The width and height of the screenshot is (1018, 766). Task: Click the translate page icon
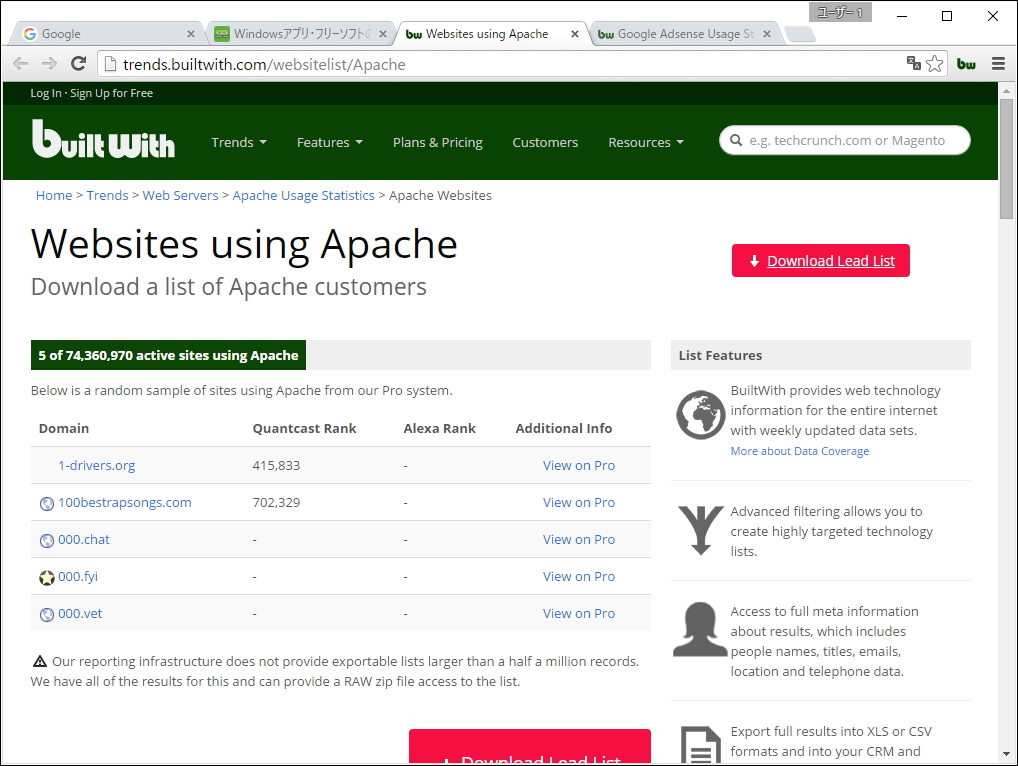(x=913, y=64)
